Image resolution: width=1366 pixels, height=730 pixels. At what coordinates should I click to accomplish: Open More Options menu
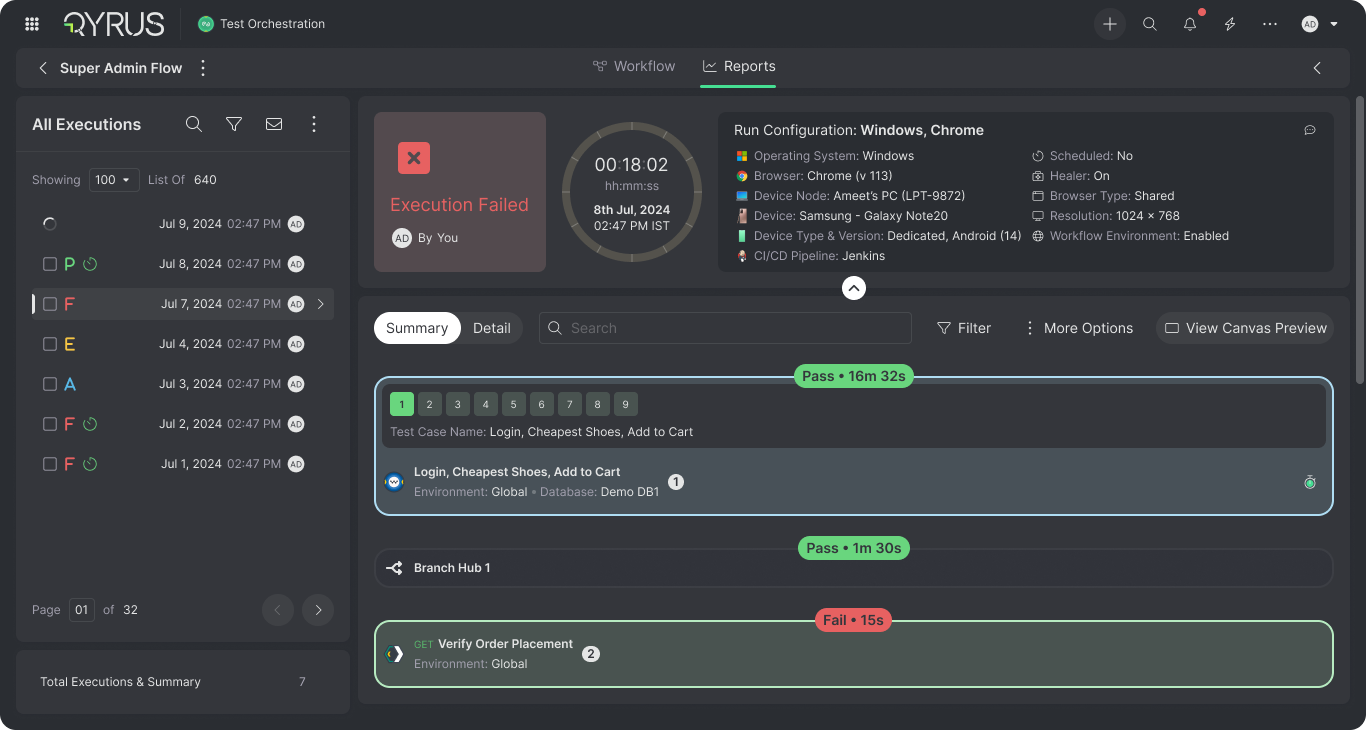pos(1078,328)
